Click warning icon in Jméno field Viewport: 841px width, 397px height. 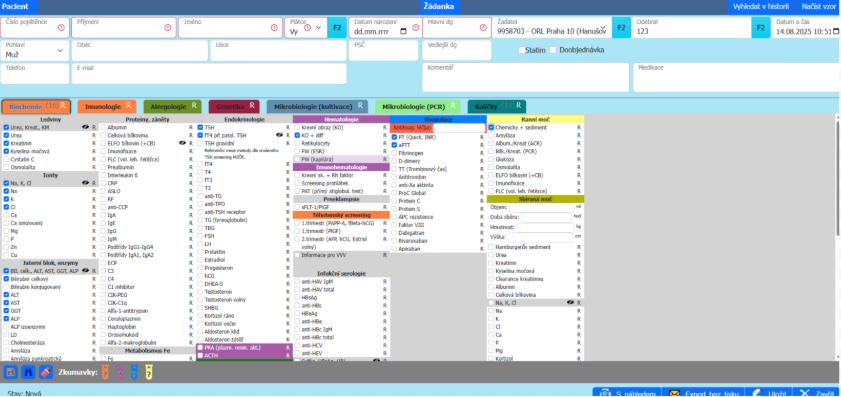tap(275, 27)
